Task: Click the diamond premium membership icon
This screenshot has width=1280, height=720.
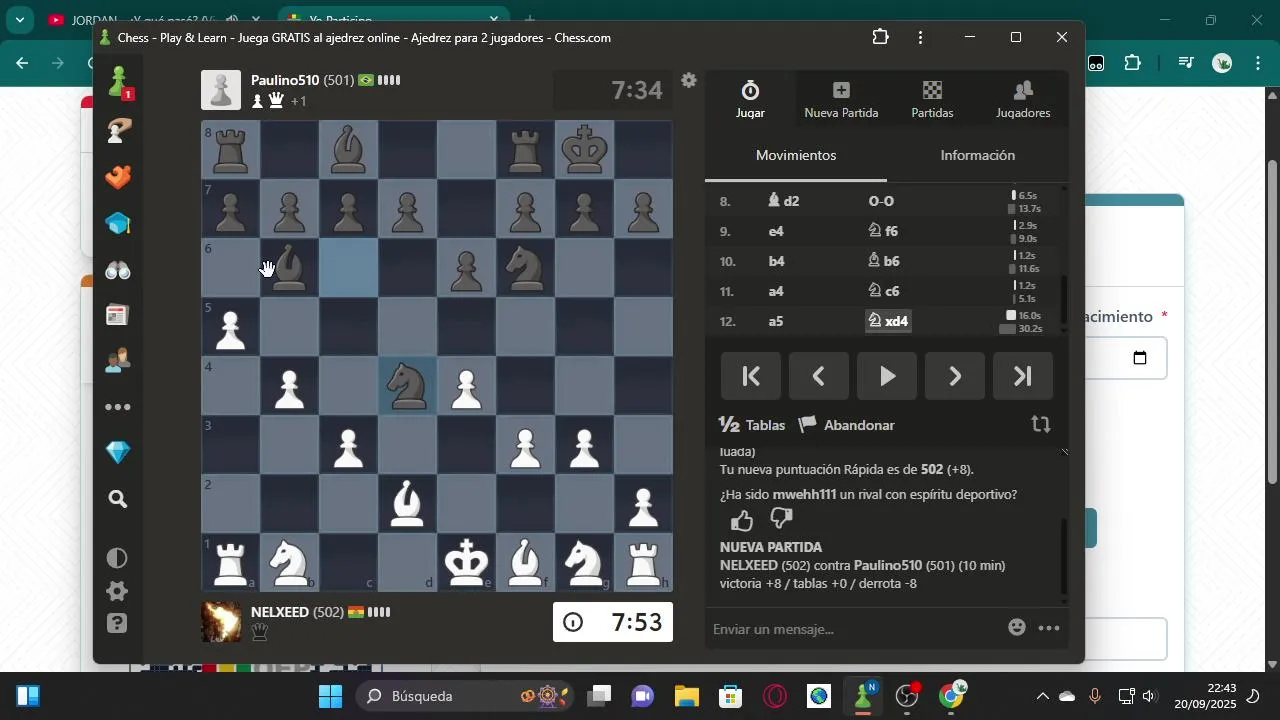Action: point(118,452)
